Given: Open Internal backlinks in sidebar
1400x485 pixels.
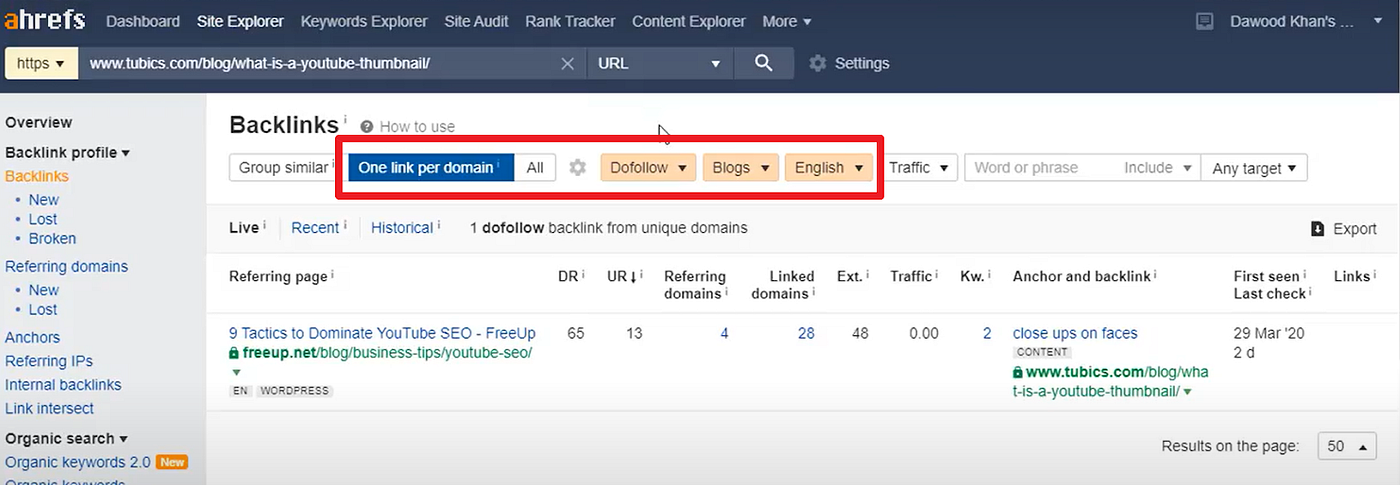Looking at the screenshot, I should (x=63, y=385).
